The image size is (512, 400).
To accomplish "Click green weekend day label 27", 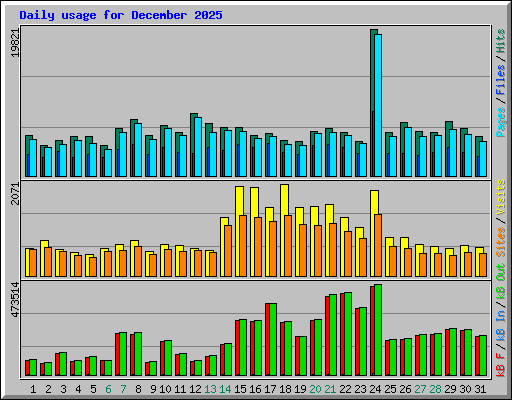I will pos(420,389).
